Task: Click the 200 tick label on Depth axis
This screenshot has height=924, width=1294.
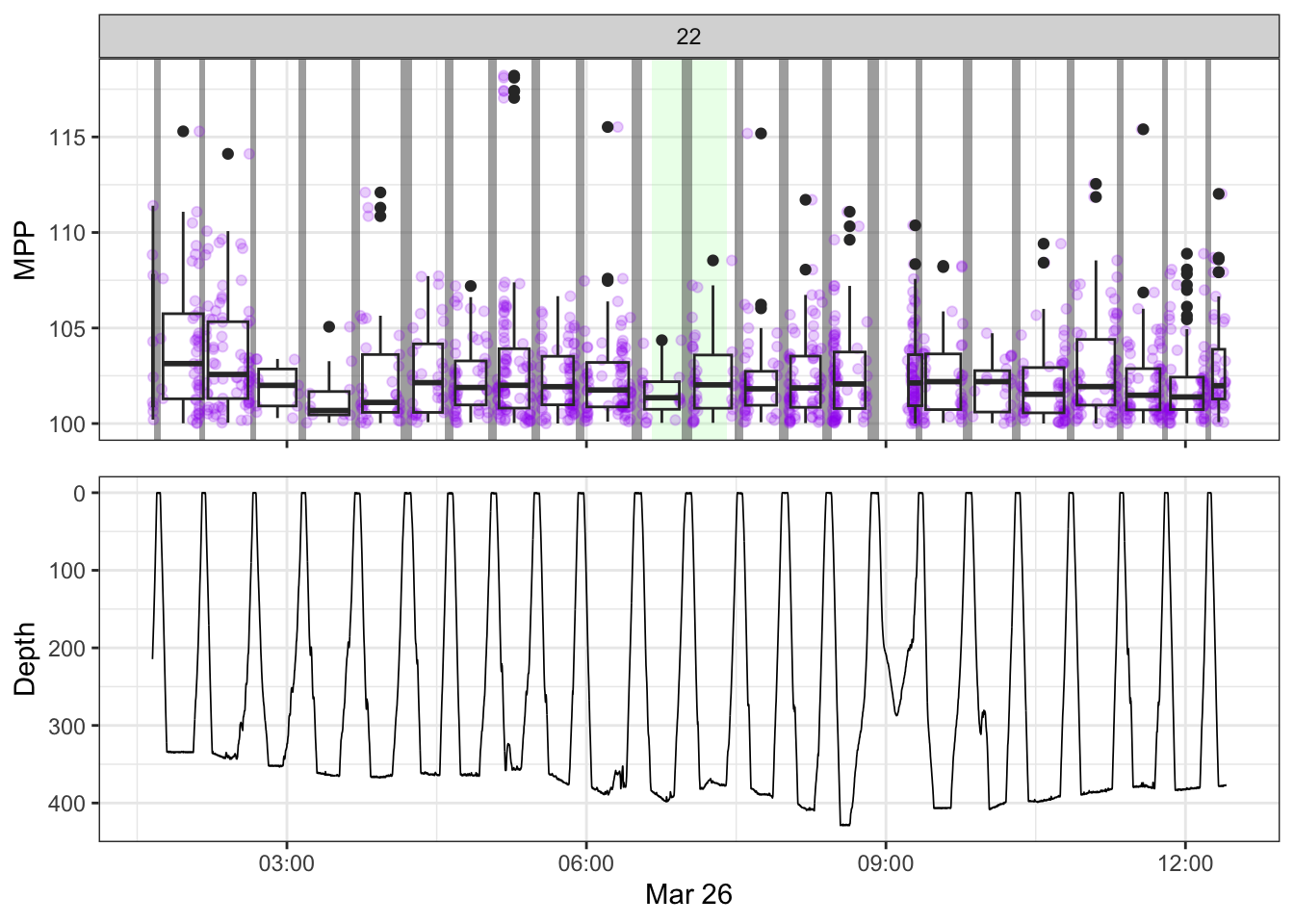Action: [67, 649]
